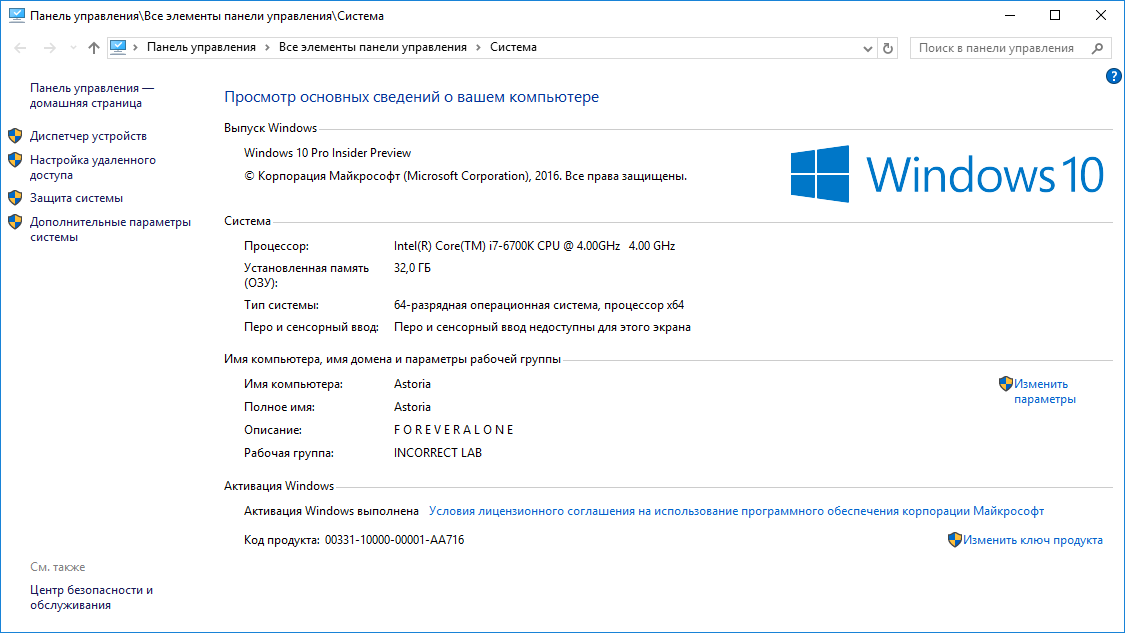
Task: Expand the address bar history dropdown
Action: [x=867, y=48]
